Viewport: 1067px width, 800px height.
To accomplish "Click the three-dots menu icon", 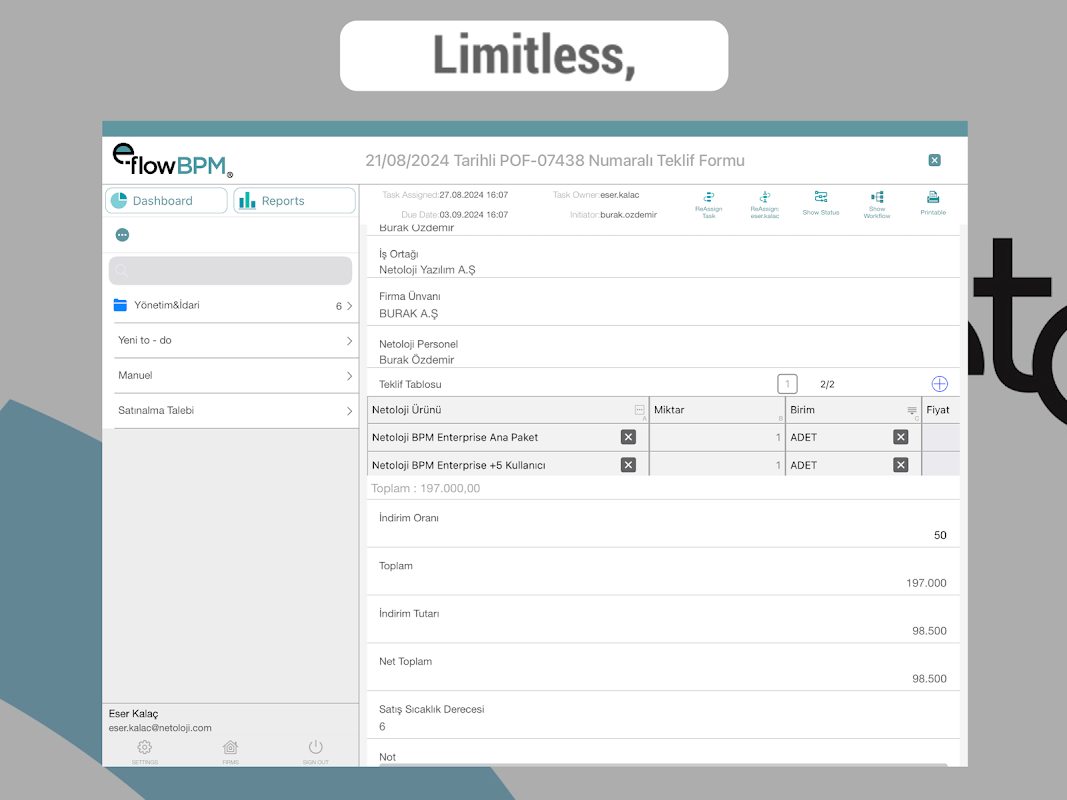I will pos(122,235).
